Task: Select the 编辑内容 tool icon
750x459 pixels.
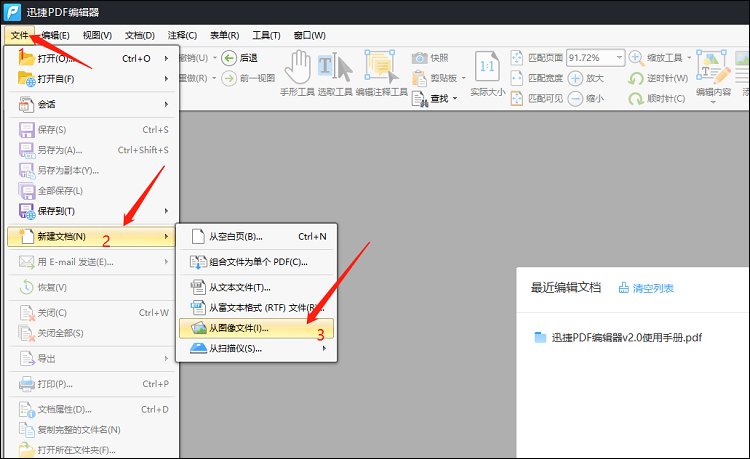Action: [x=713, y=67]
